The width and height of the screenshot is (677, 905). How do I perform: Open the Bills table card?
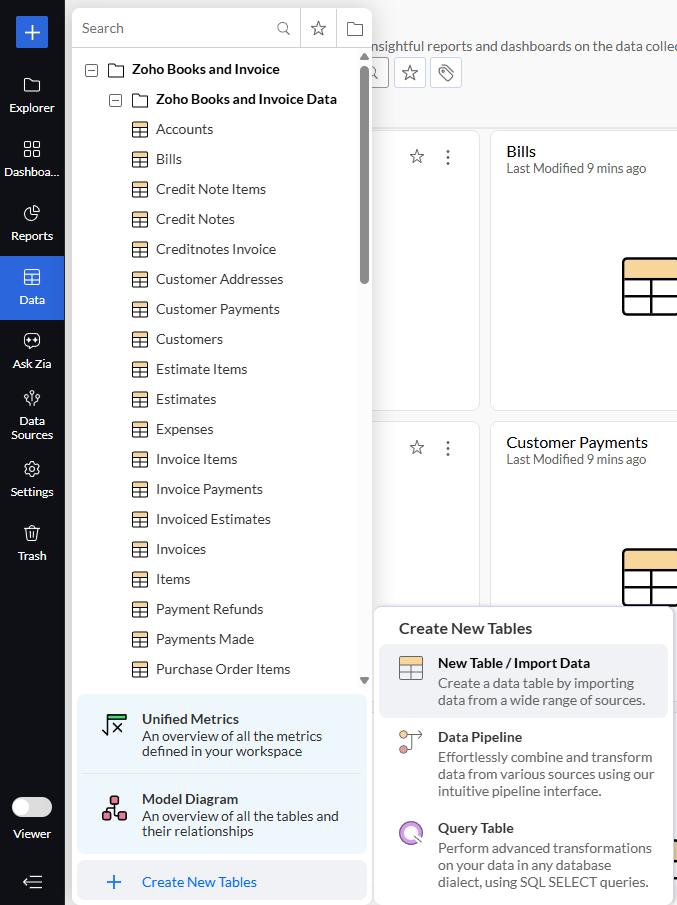pos(584,271)
